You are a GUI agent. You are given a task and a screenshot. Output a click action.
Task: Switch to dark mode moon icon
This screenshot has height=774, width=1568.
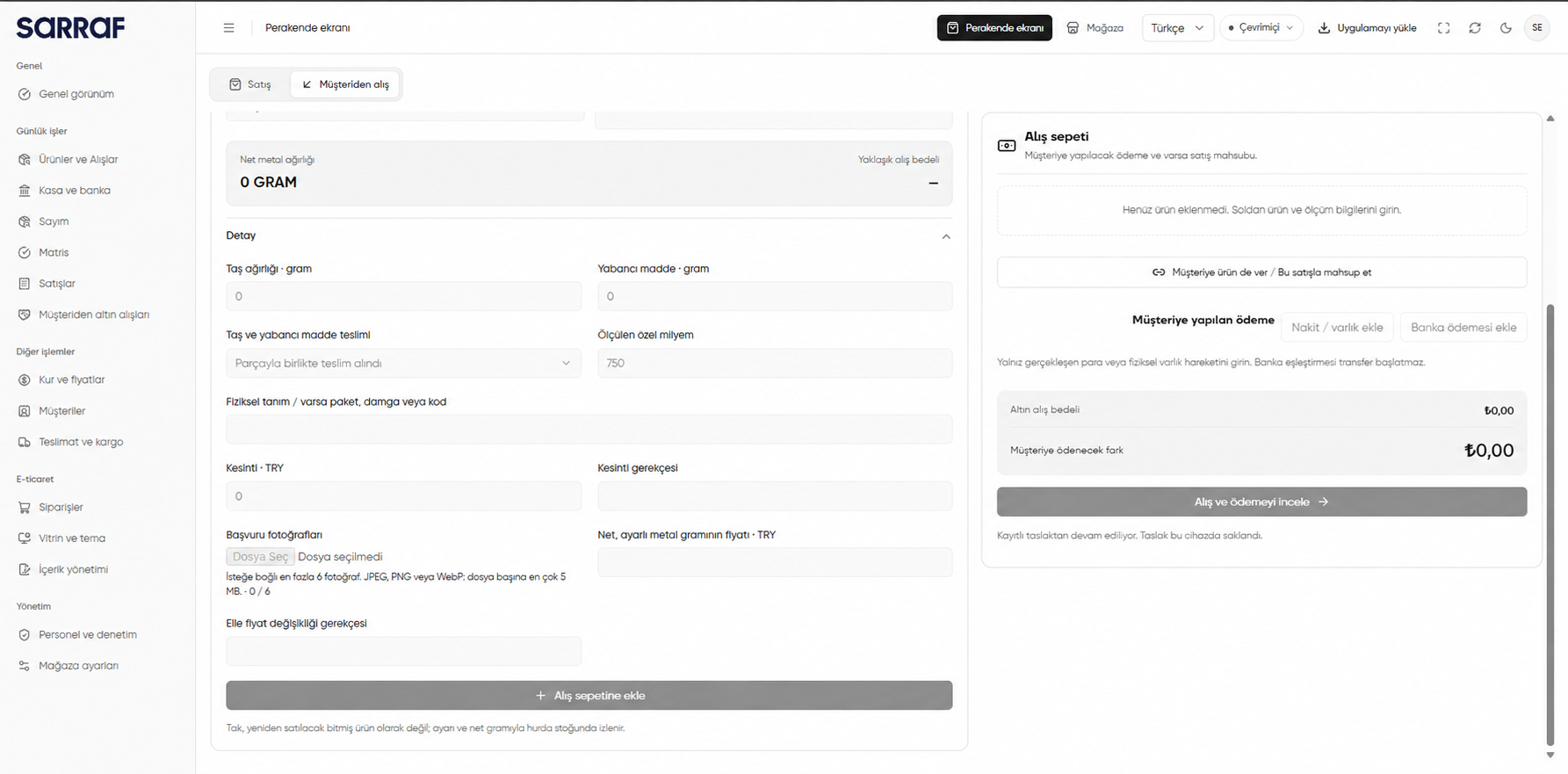(1506, 28)
